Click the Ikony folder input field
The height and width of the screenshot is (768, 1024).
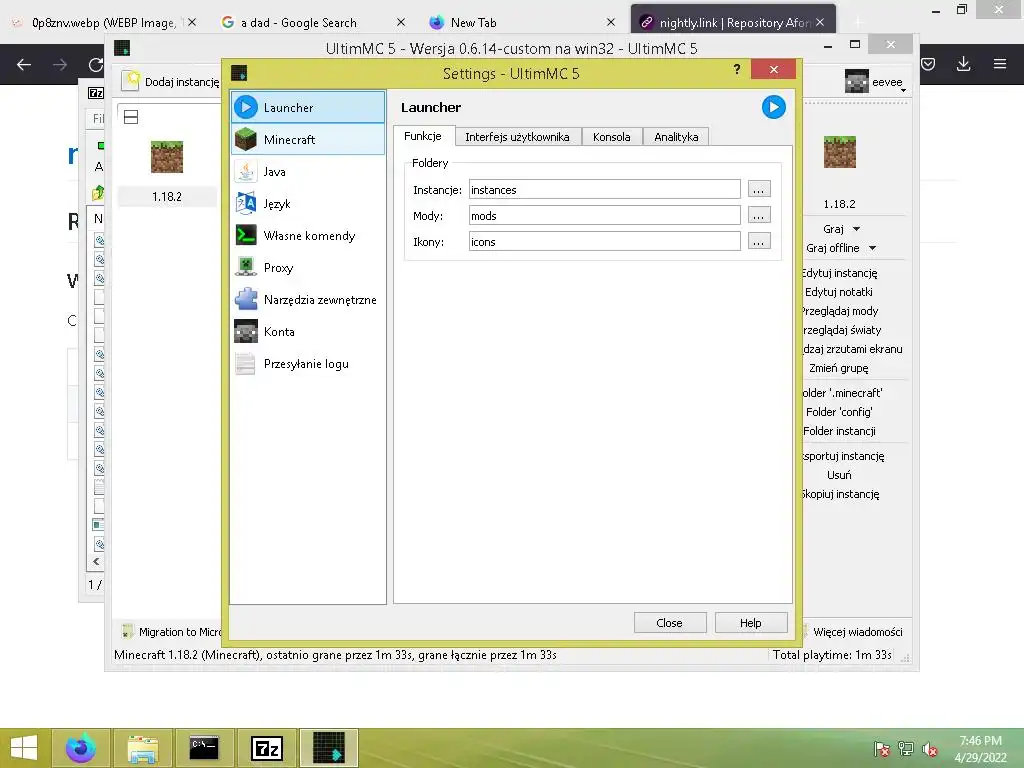(x=604, y=242)
